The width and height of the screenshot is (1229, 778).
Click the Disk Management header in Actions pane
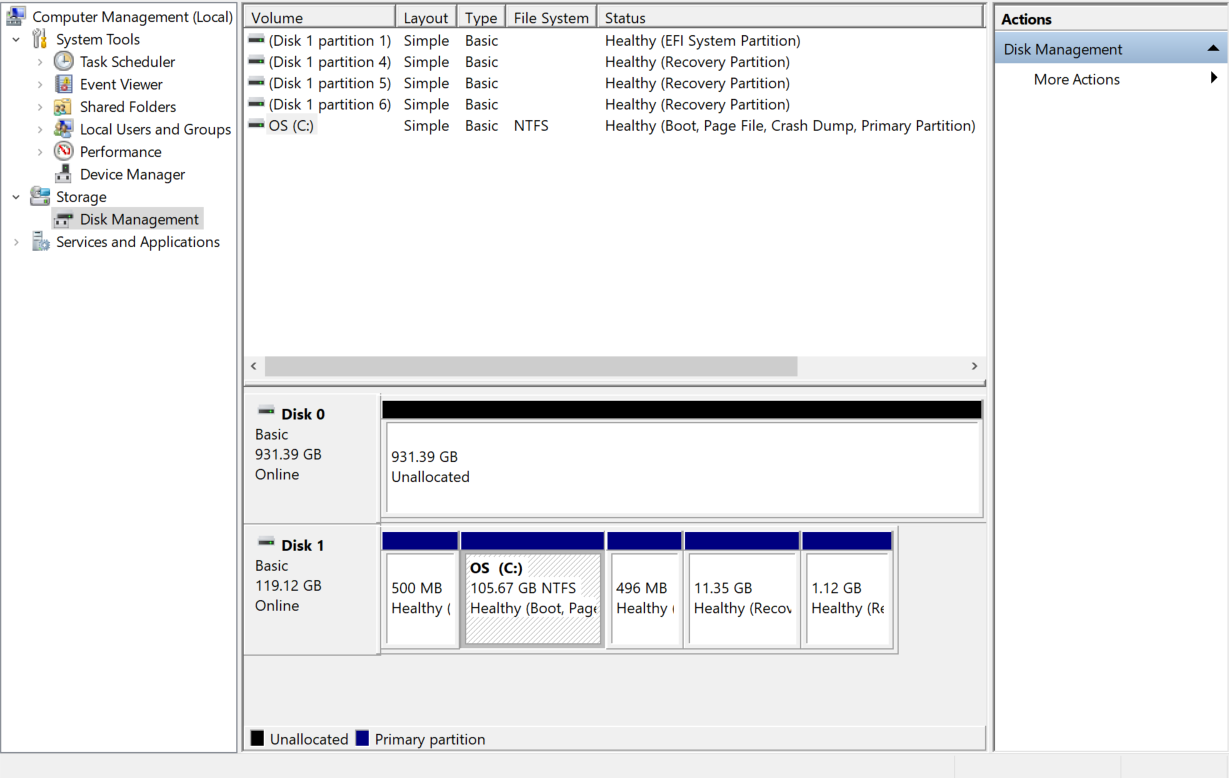(1111, 49)
